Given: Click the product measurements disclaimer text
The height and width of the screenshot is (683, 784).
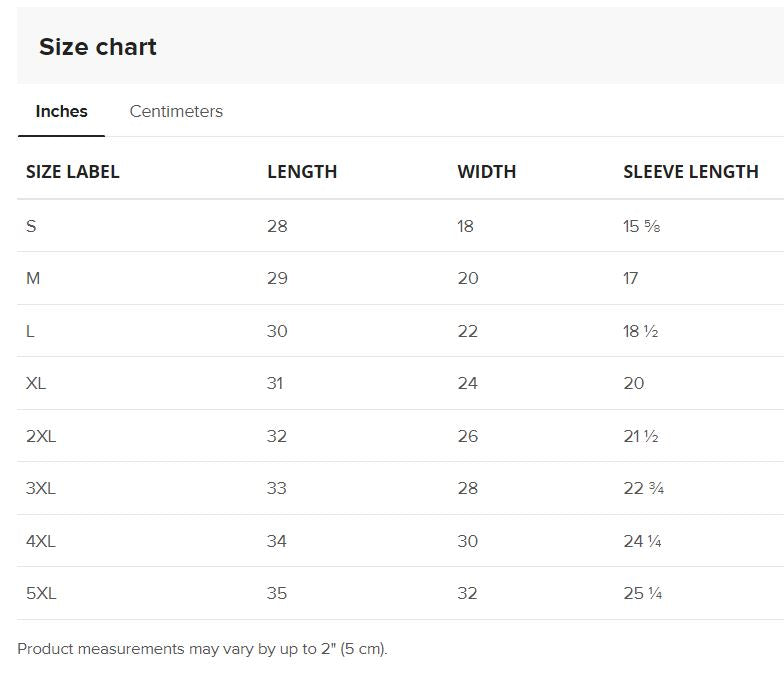Looking at the screenshot, I should pos(202,649).
